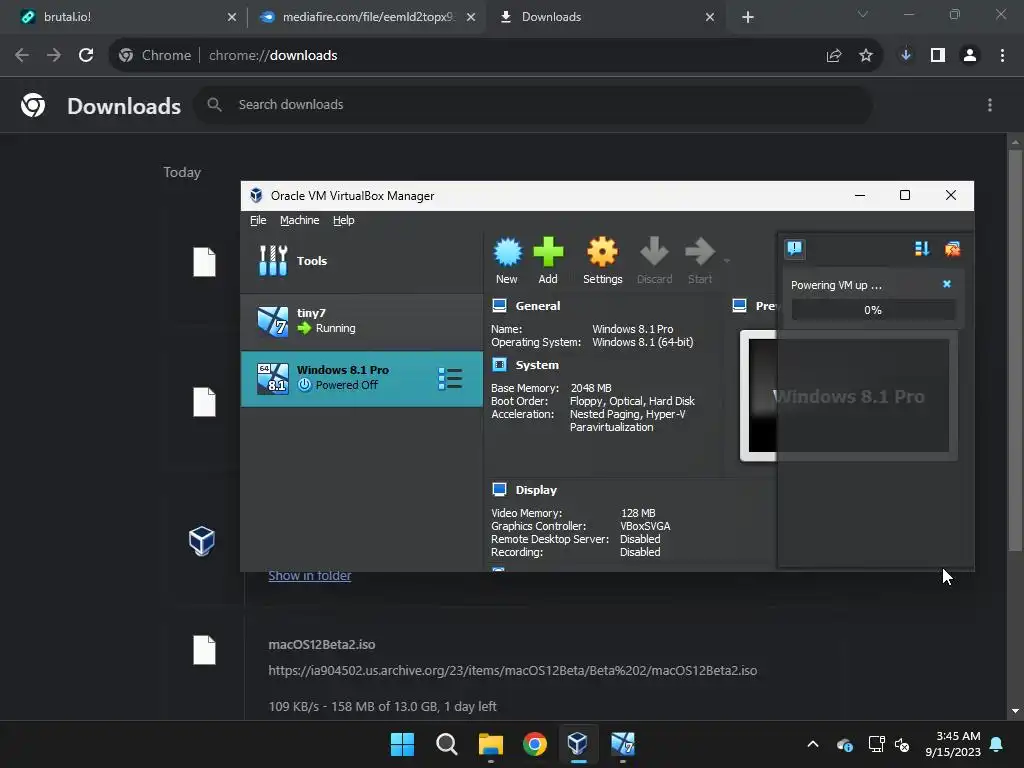1024x768 pixels.
Task: Click the clear notifications icon
Action: pyautogui.click(x=952, y=249)
